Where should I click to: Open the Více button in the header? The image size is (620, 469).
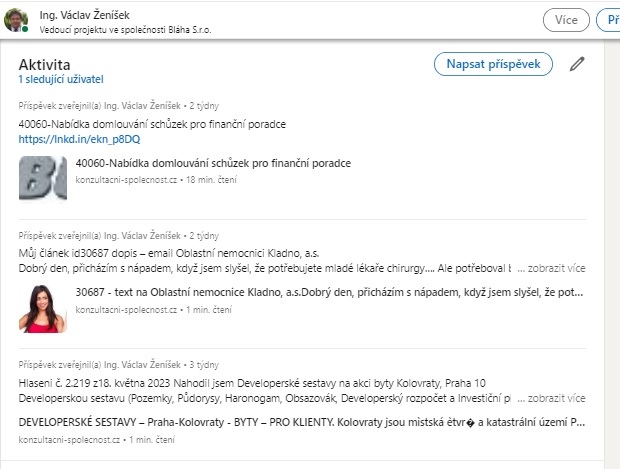(x=566, y=20)
